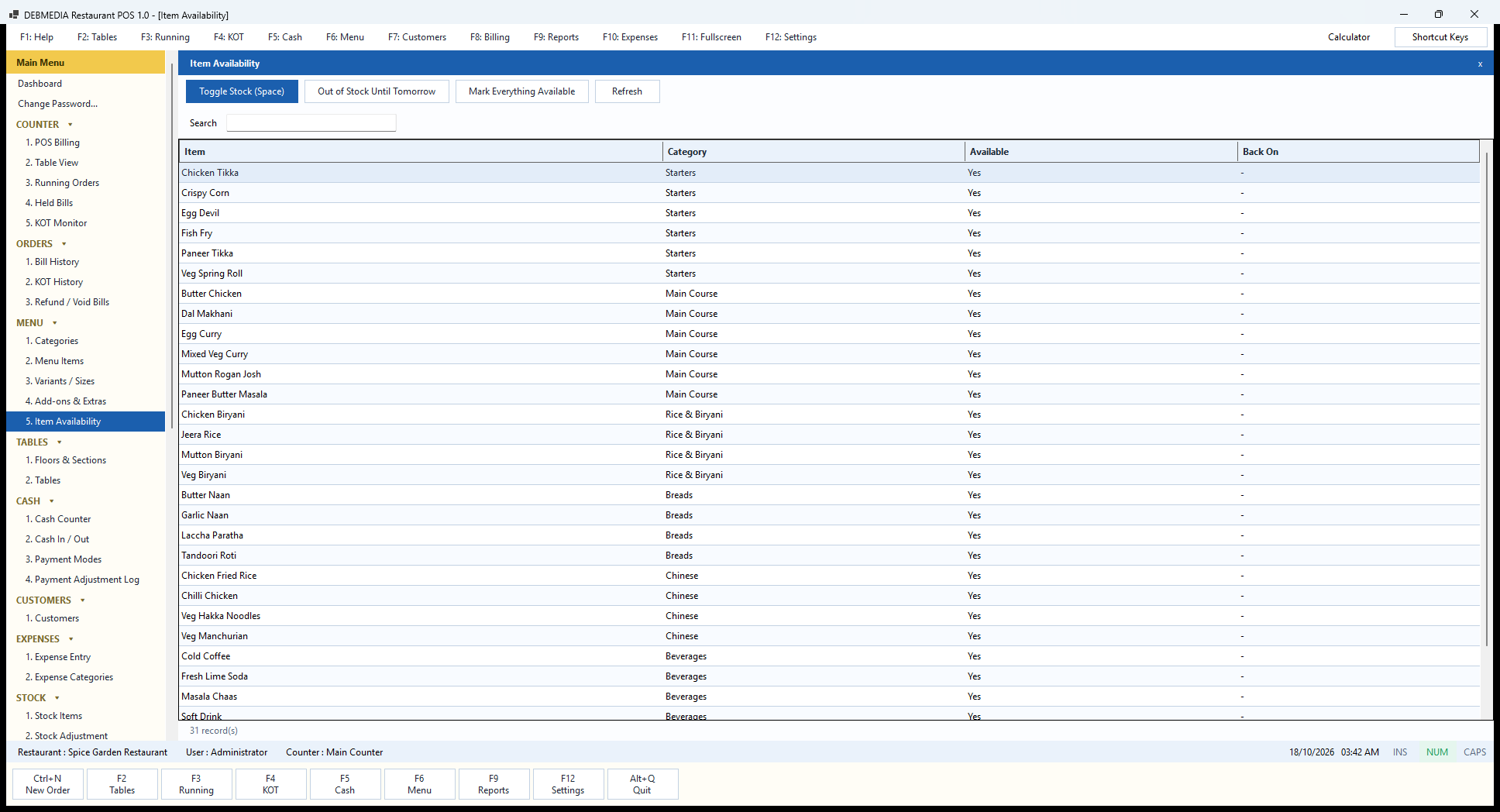Sort by the Category column header
The height and width of the screenshot is (812, 1500).
pos(813,152)
